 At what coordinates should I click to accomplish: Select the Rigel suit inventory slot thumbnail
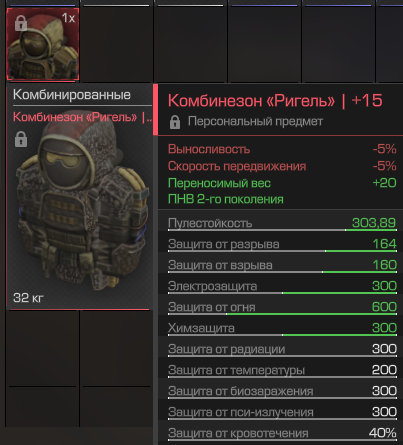click(x=43, y=44)
